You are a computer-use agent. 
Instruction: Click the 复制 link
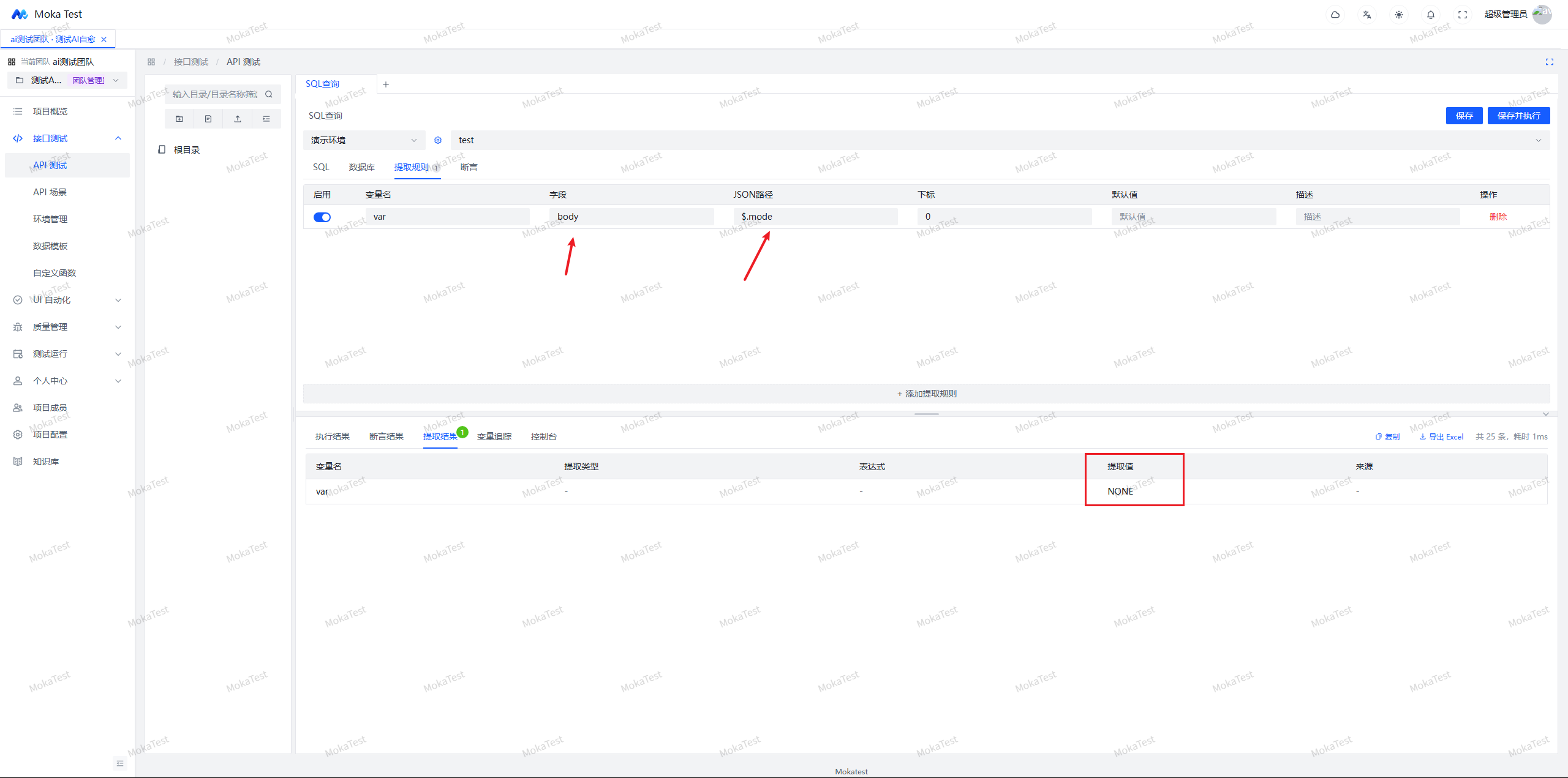pos(1388,437)
